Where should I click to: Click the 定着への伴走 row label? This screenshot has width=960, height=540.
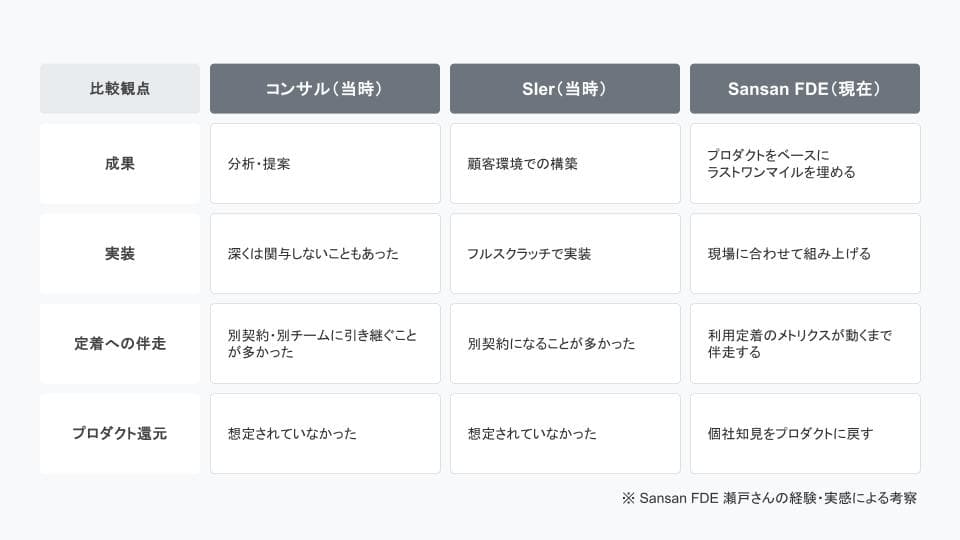[x=120, y=343]
